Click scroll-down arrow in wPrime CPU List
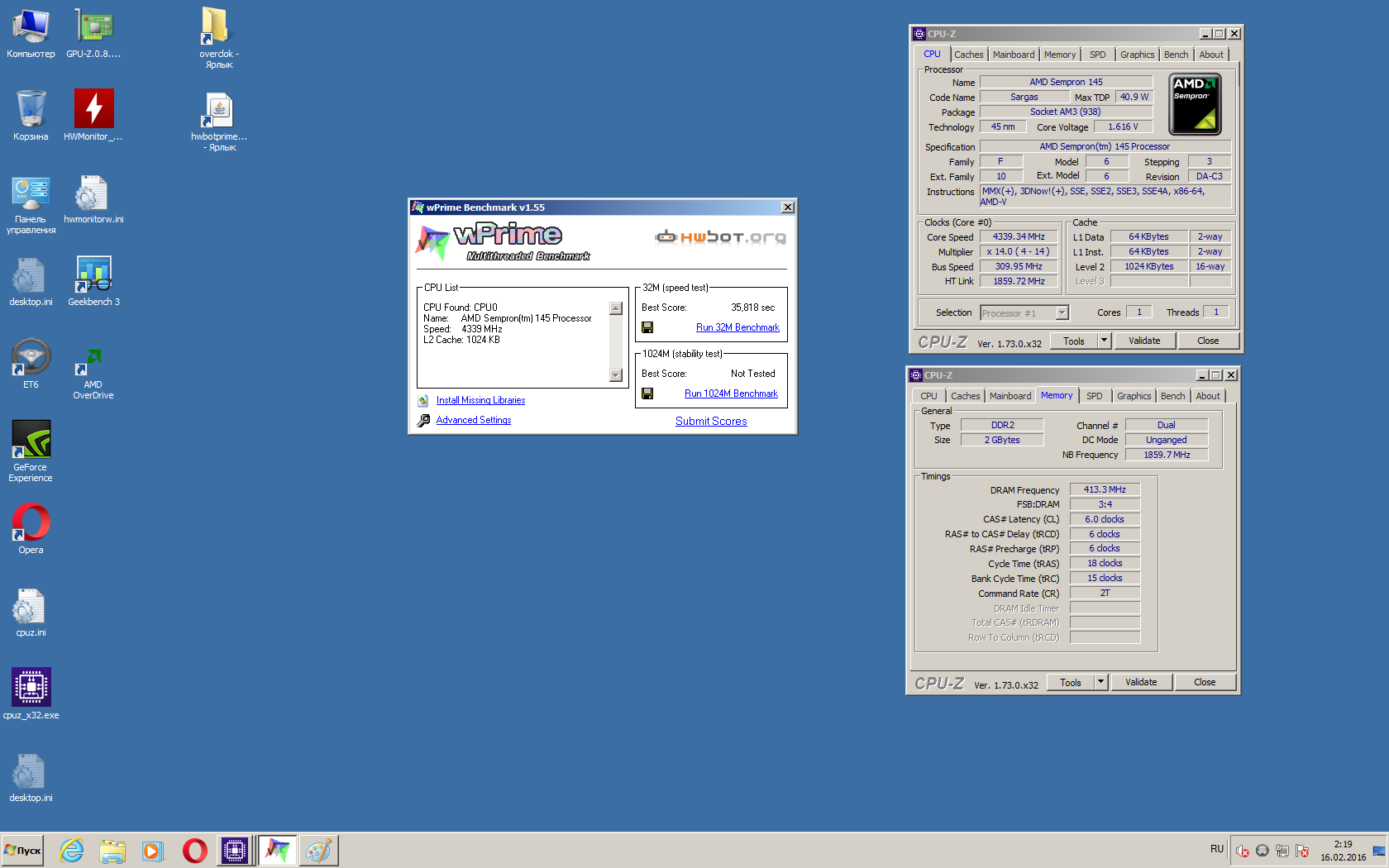Viewport: 1389px width, 868px height. (x=615, y=375)
